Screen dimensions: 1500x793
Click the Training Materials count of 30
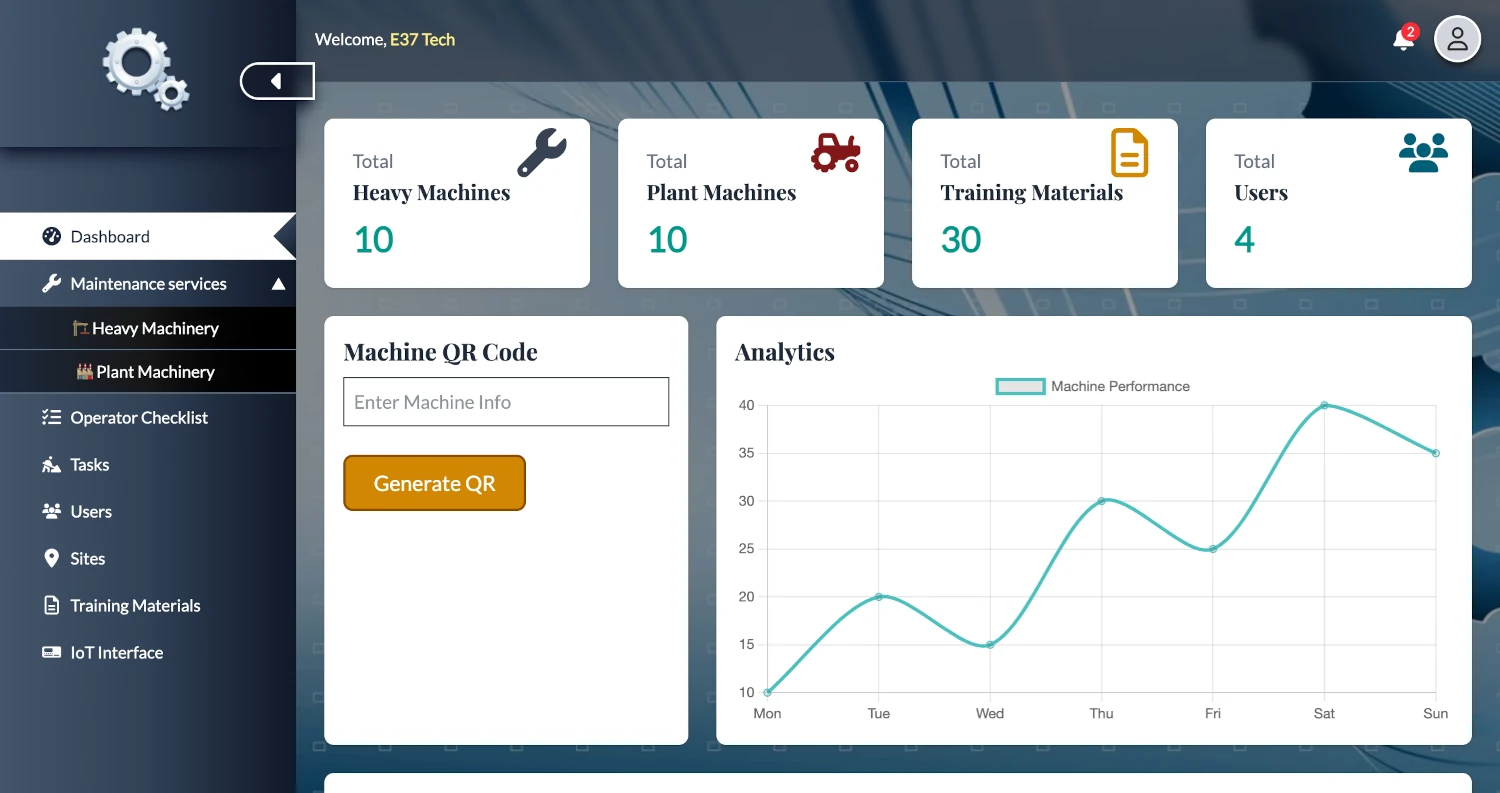961,240
